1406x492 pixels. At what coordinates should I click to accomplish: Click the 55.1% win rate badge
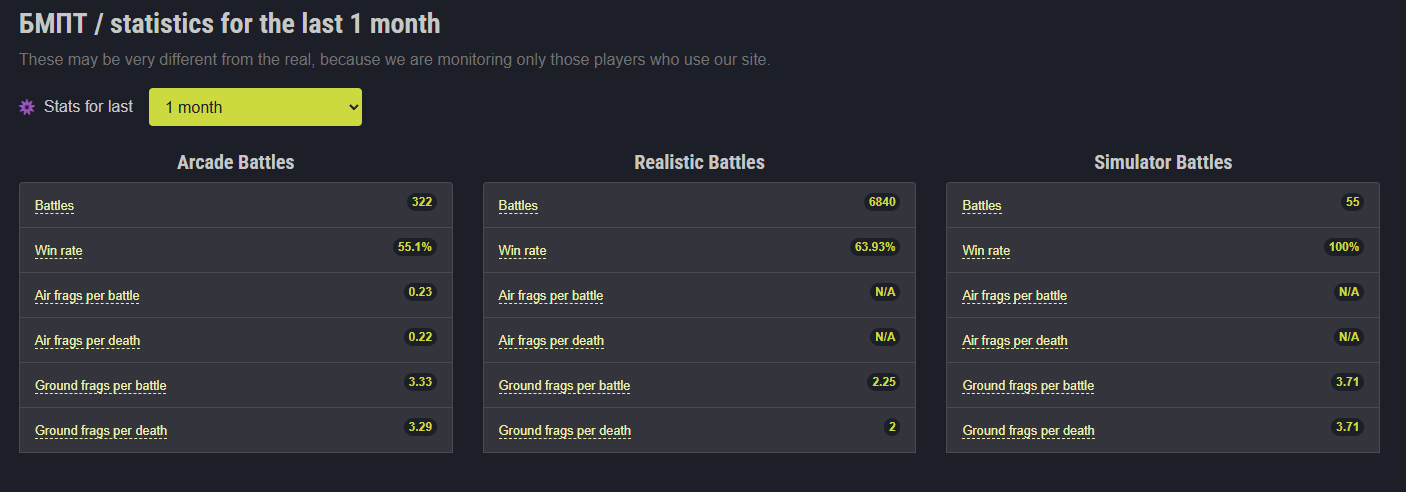[x=415, y=247]
